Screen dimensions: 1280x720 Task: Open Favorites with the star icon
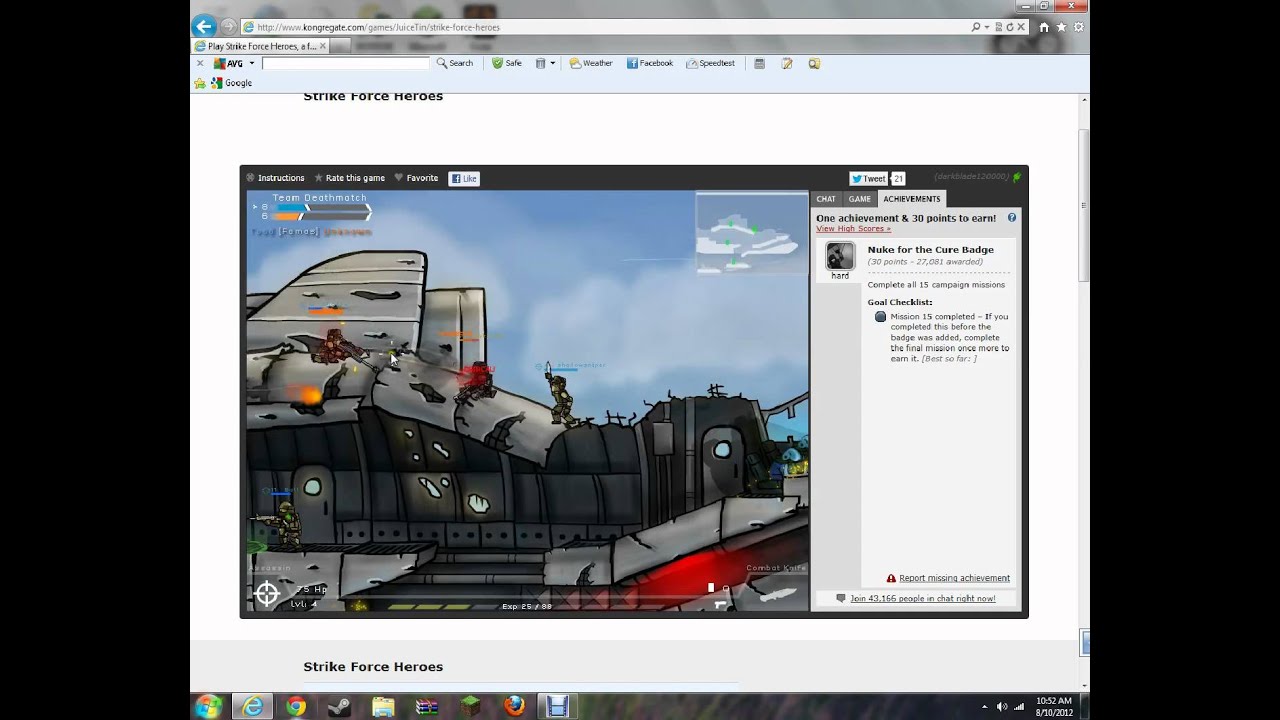click(x=1061, y=27)
